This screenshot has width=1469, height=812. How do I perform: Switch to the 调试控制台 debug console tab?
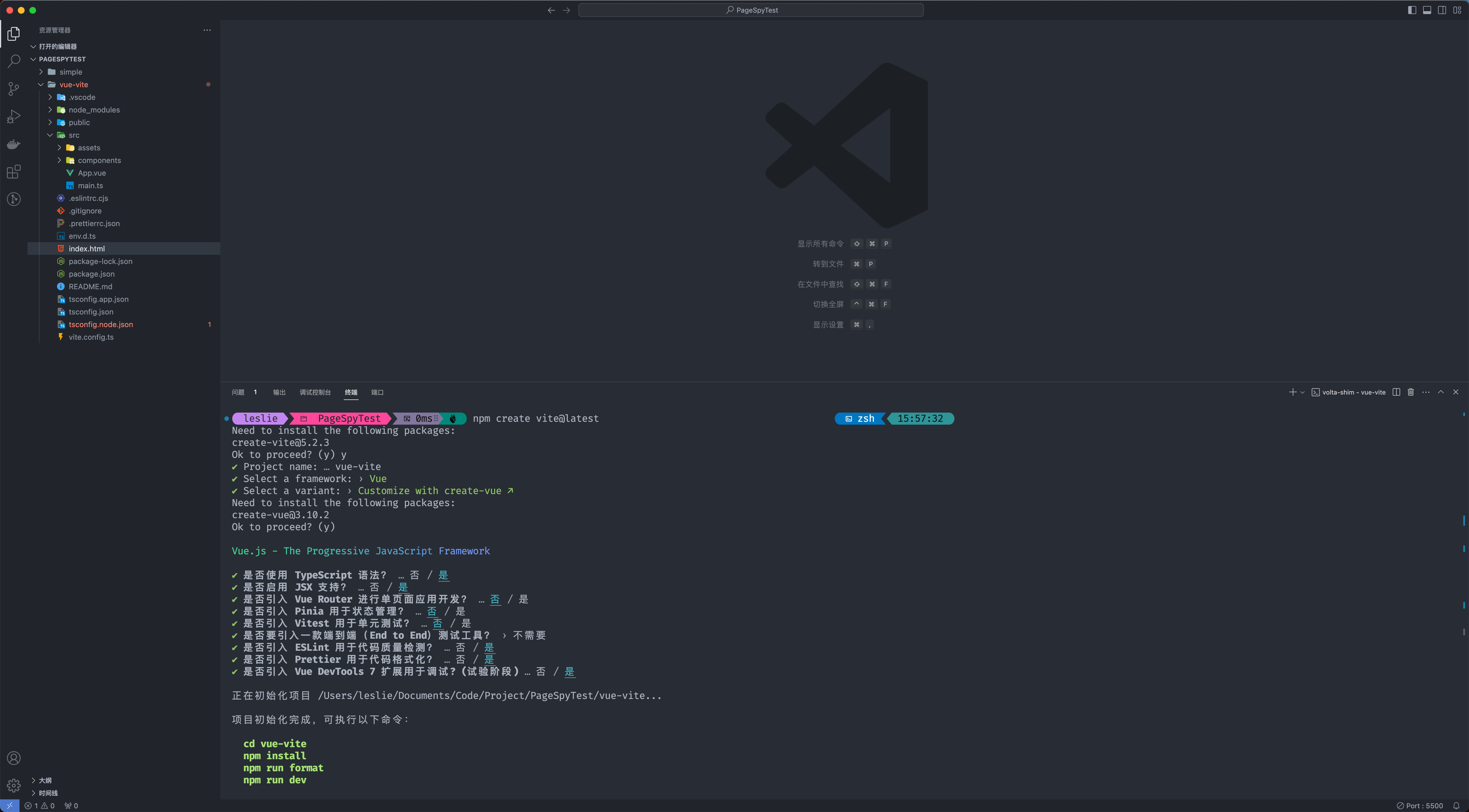coord(315,392)
